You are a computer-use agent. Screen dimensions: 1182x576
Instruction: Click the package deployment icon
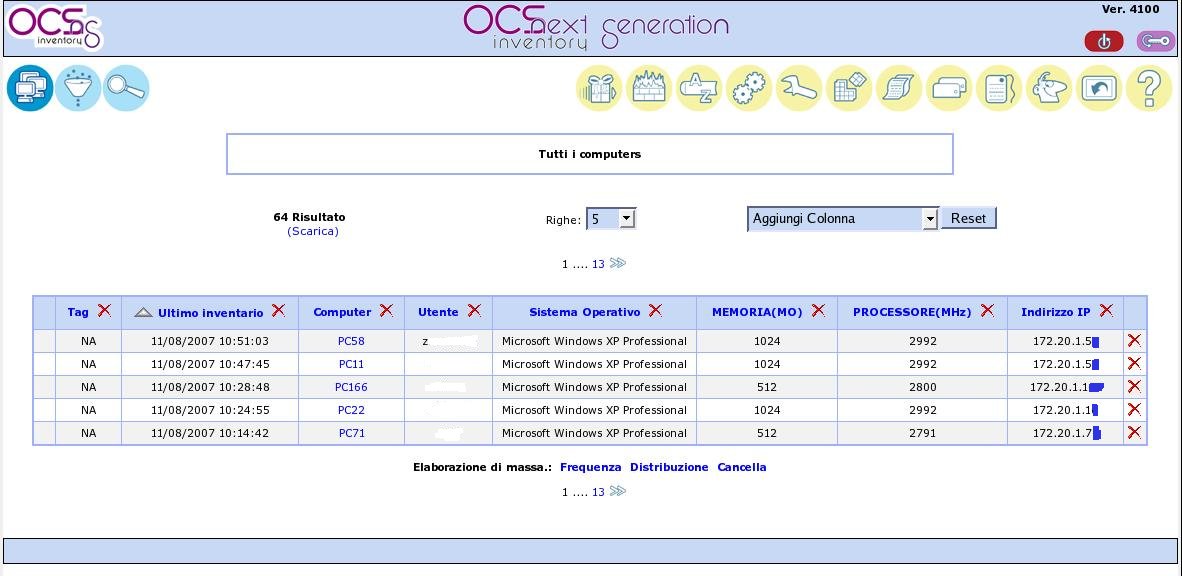pos(598,88)
